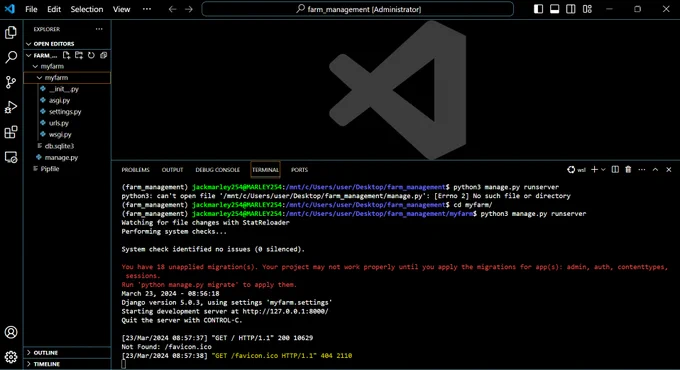Open the Manage gear icon

coord(11,357)
